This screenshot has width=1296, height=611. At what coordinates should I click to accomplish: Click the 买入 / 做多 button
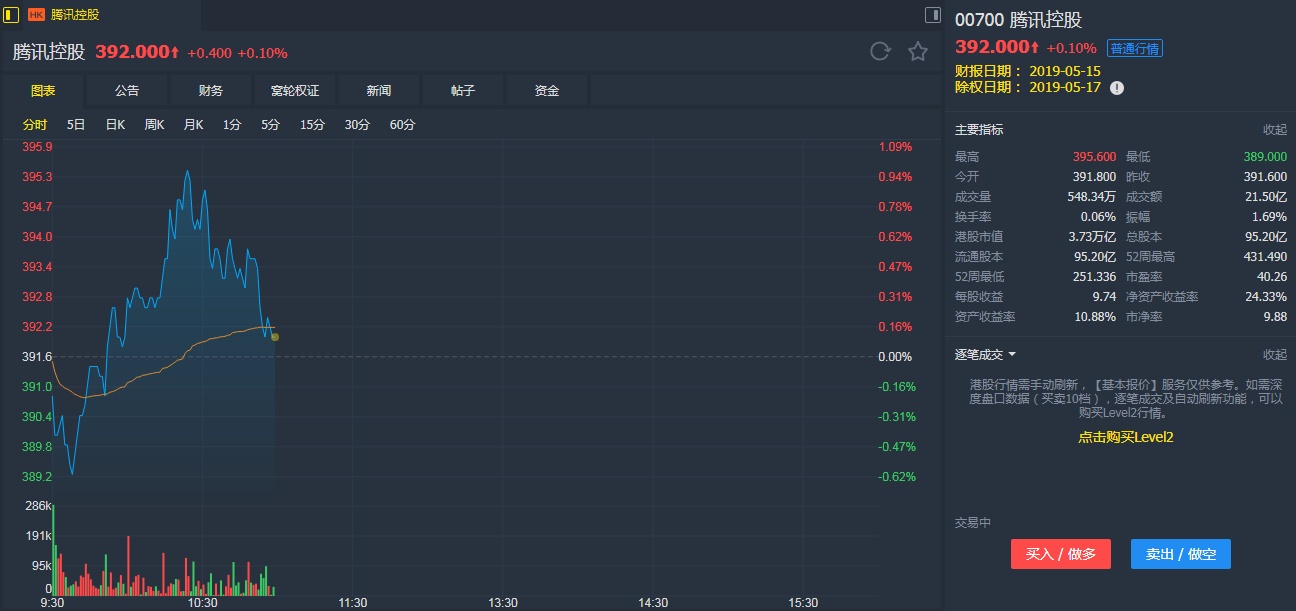pos(1060,554)
